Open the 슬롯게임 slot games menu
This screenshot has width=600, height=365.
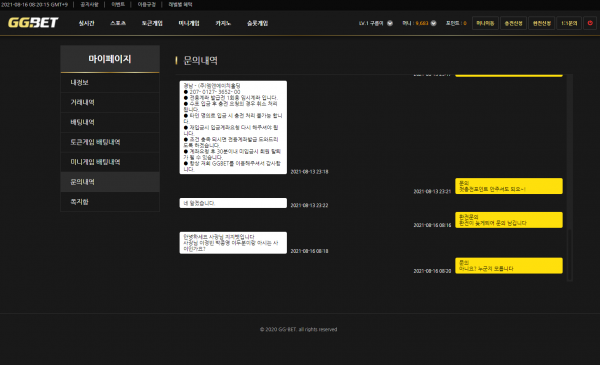258,23
